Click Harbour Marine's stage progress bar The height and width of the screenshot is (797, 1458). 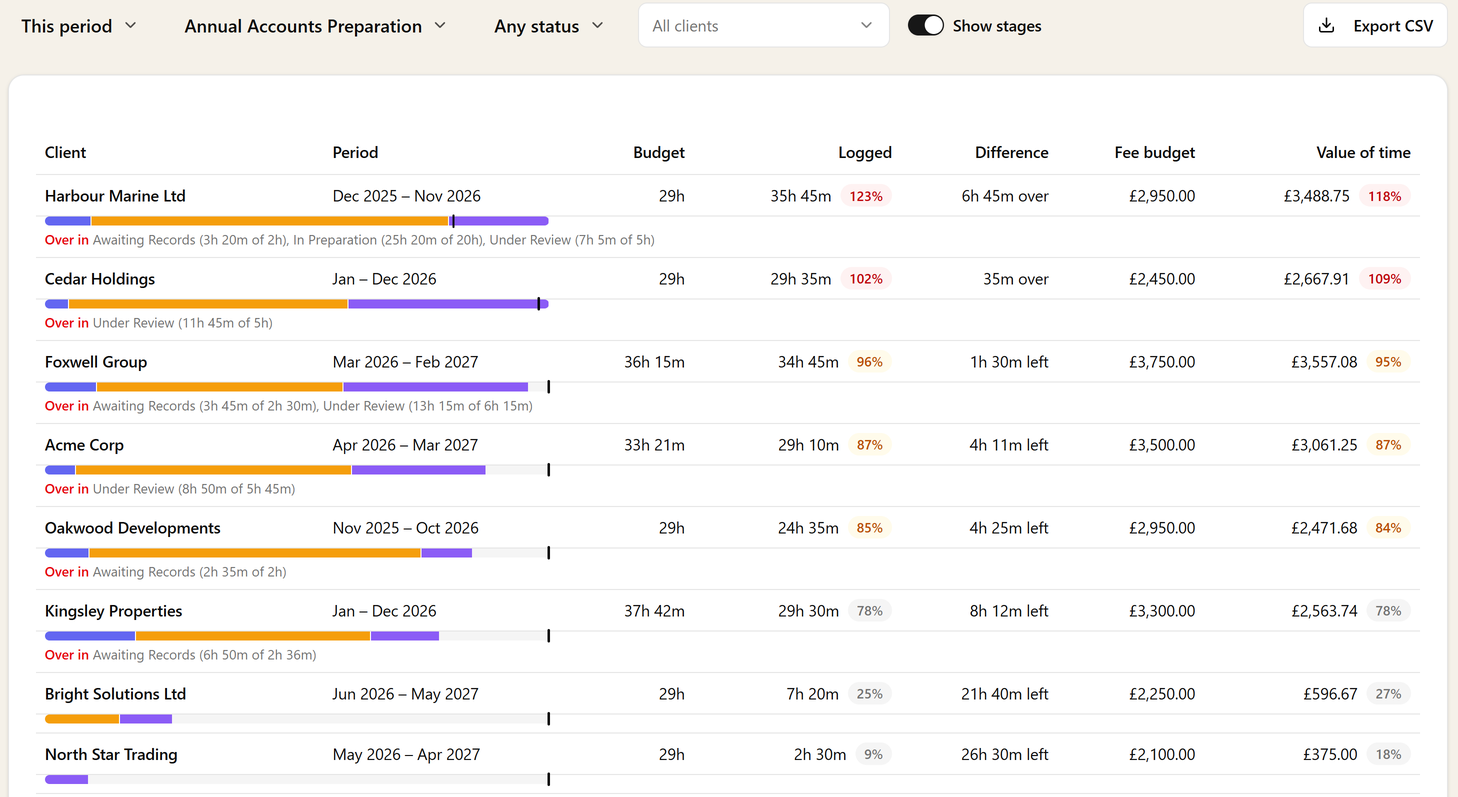[x=297, y=221]
